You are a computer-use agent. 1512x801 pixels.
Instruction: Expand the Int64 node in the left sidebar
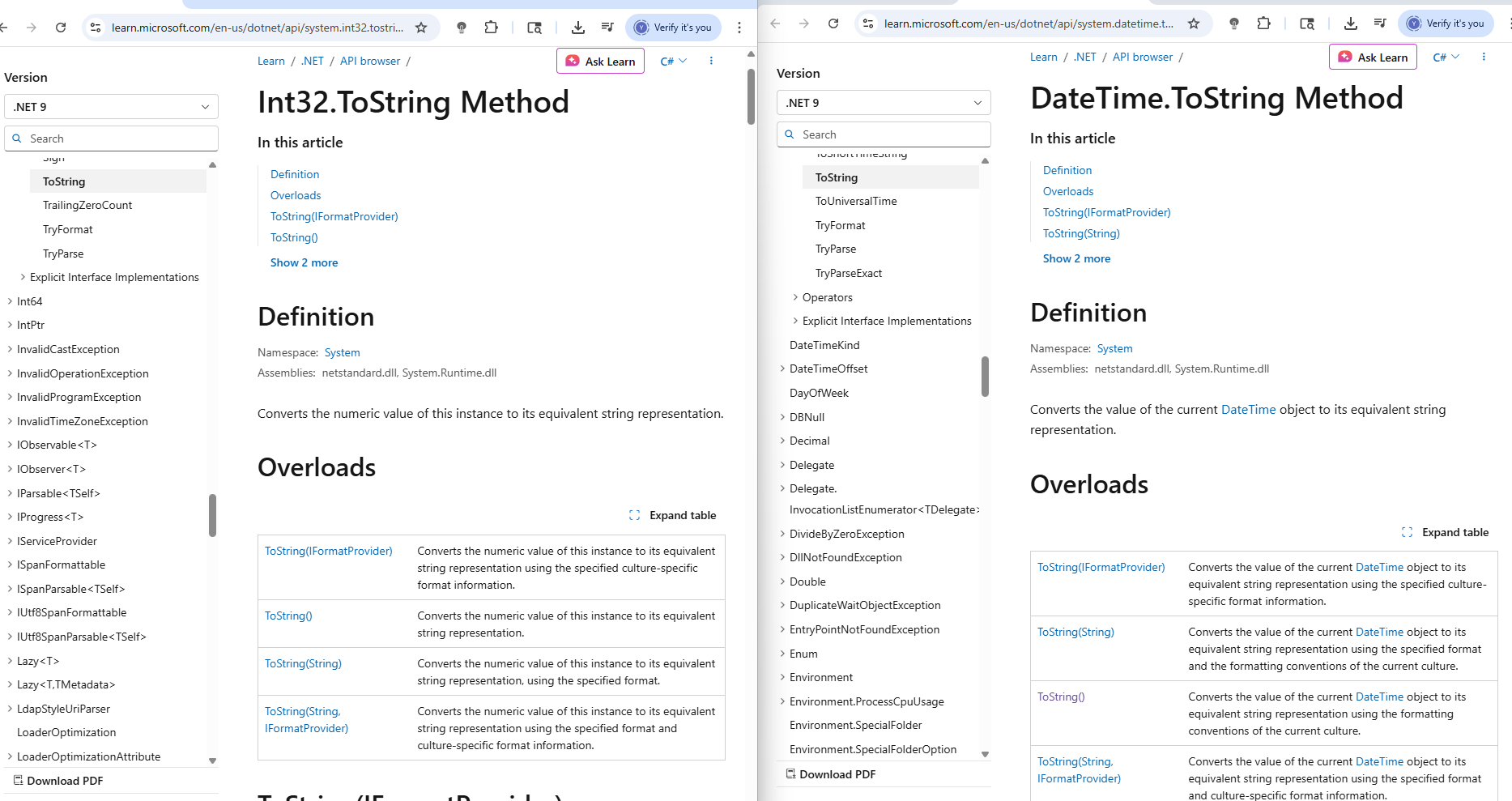point(10,301)
